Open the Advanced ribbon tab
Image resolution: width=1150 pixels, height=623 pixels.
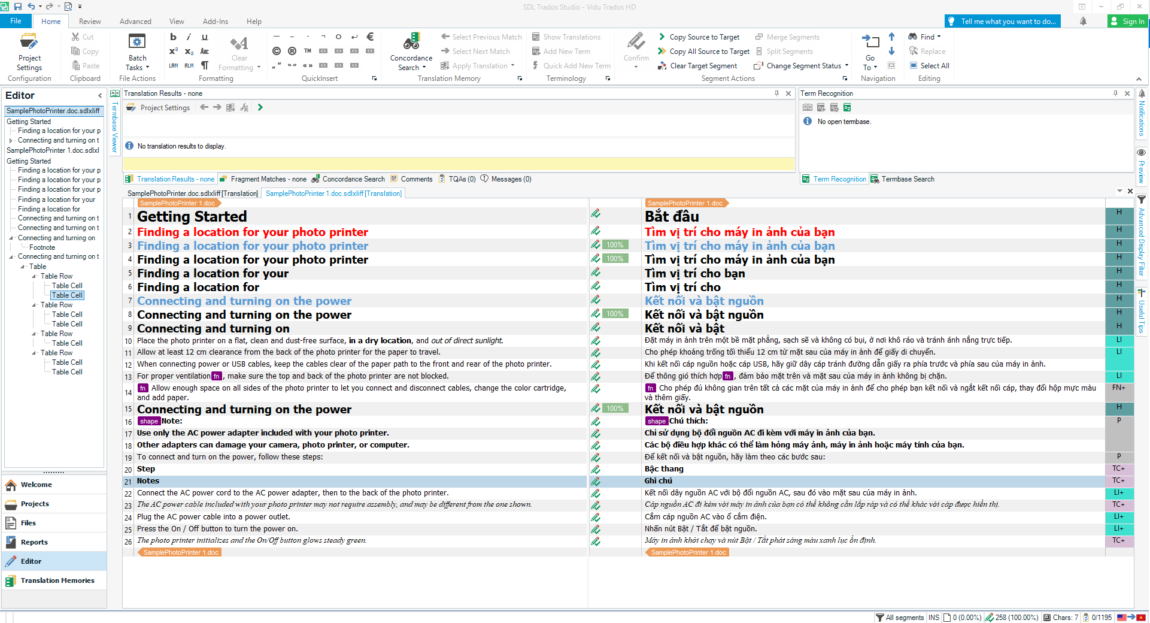point(135,21)
